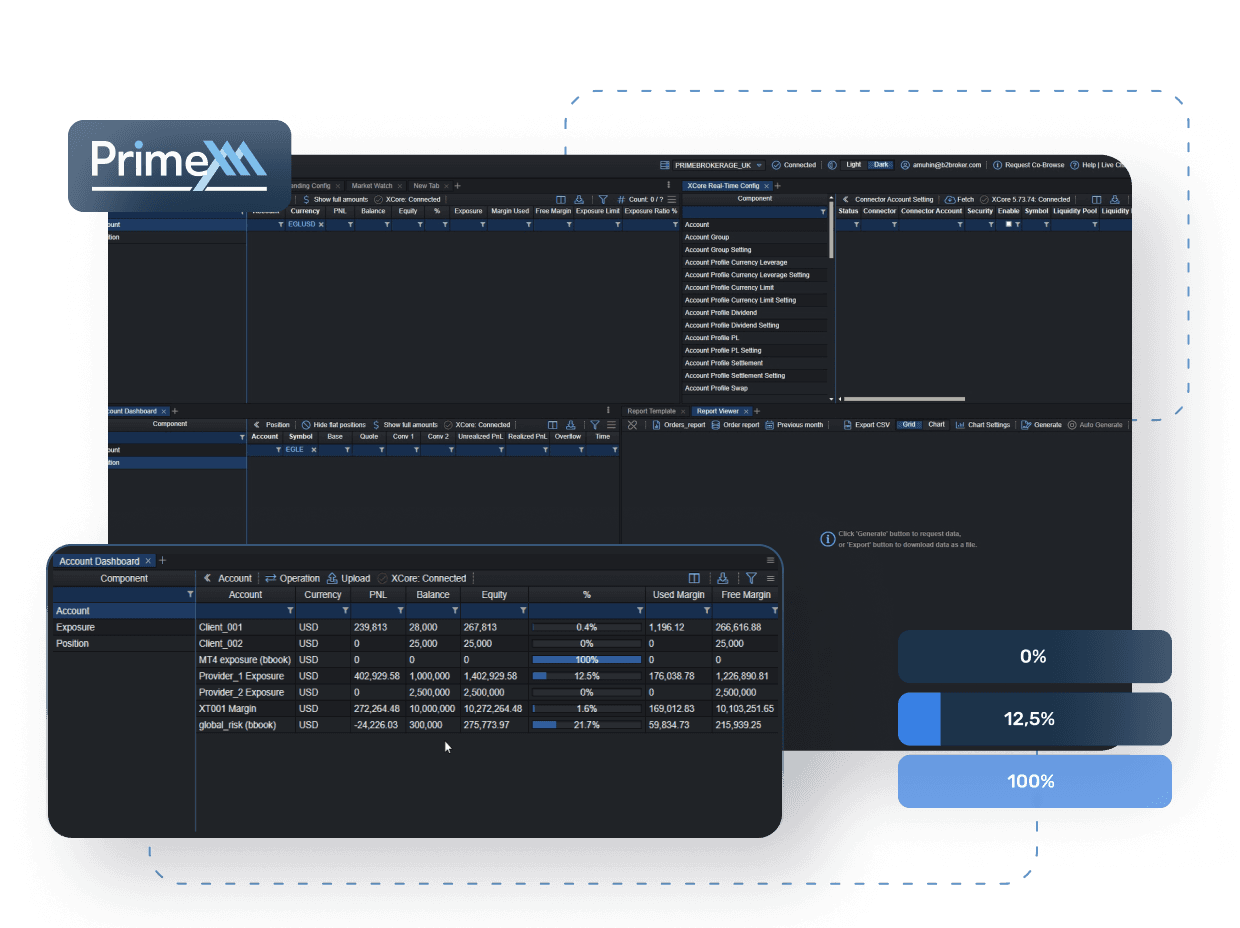Toggle Show full amounts in Position panel
Viewport: 1240px width, 928px height.
(x=406, y=425)
